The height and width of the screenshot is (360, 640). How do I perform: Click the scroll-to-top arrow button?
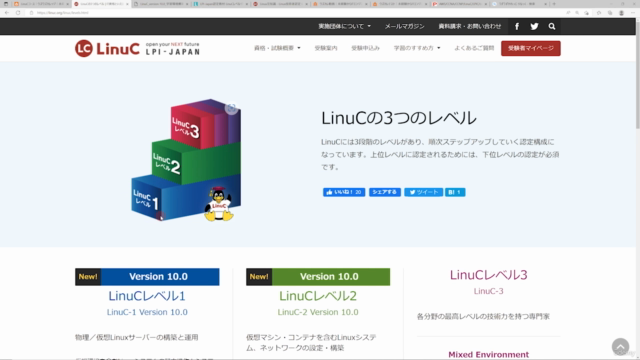click(x=620, y=347)
